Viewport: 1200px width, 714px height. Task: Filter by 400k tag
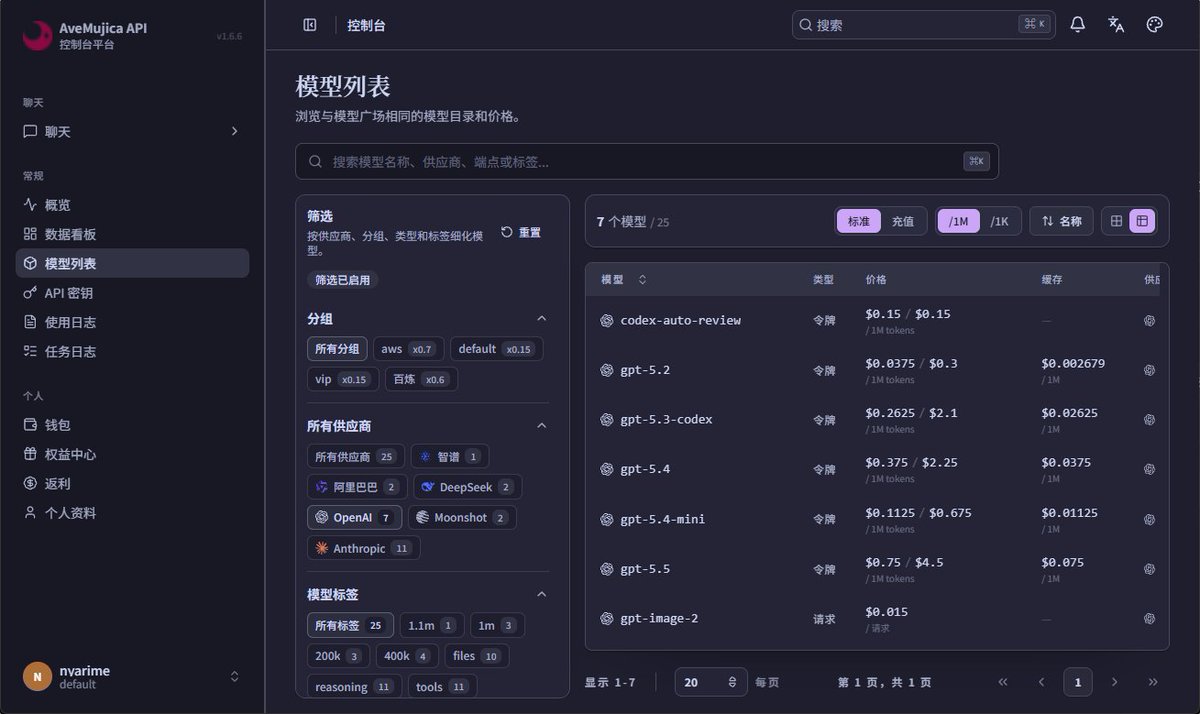407,656
